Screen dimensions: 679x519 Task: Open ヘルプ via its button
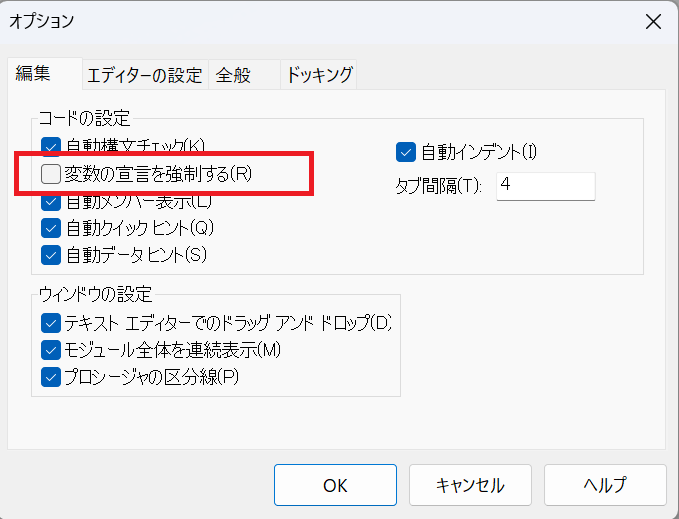point(605,485)
